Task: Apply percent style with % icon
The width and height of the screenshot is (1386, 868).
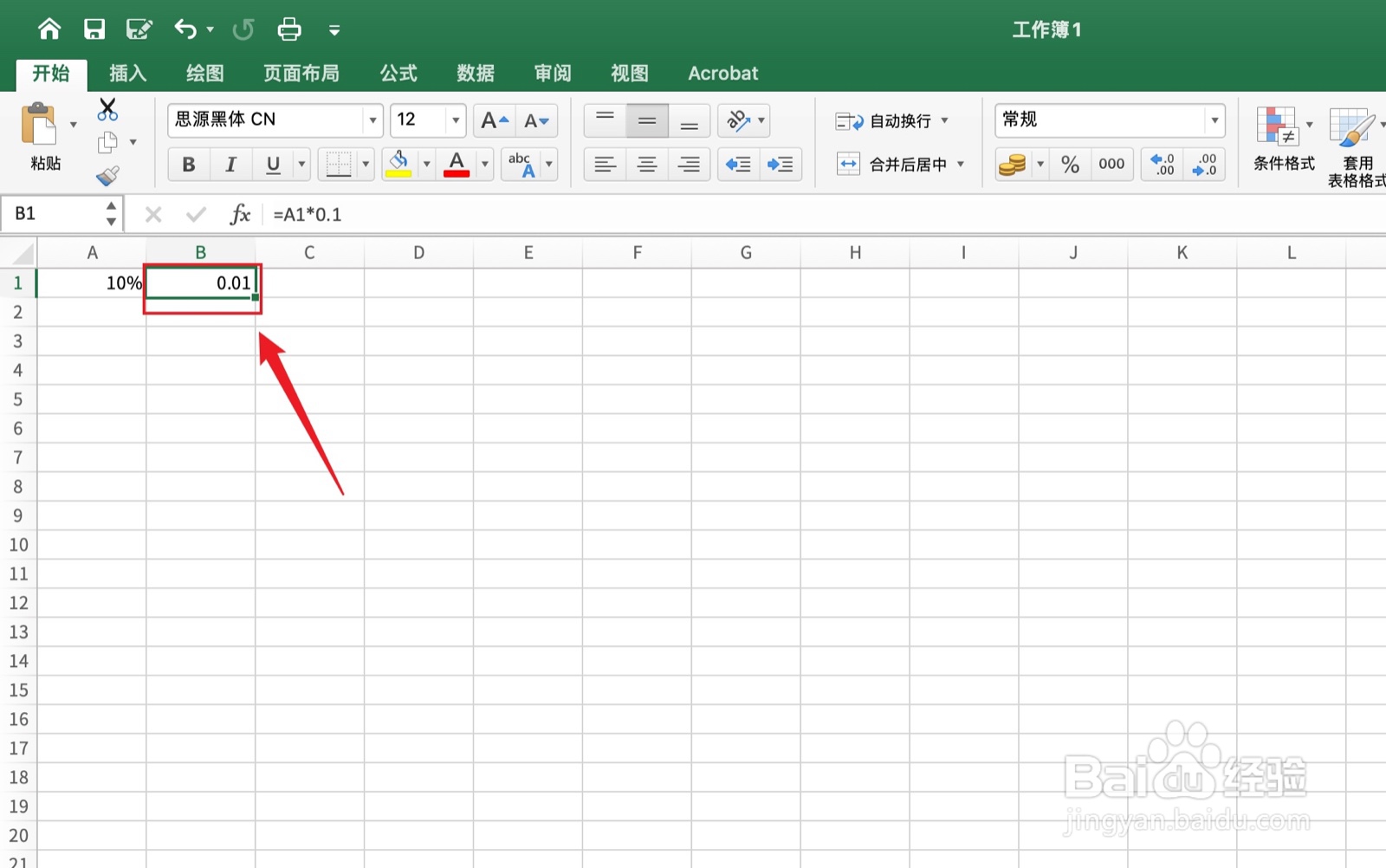Action: click(x=1069, y=165)
